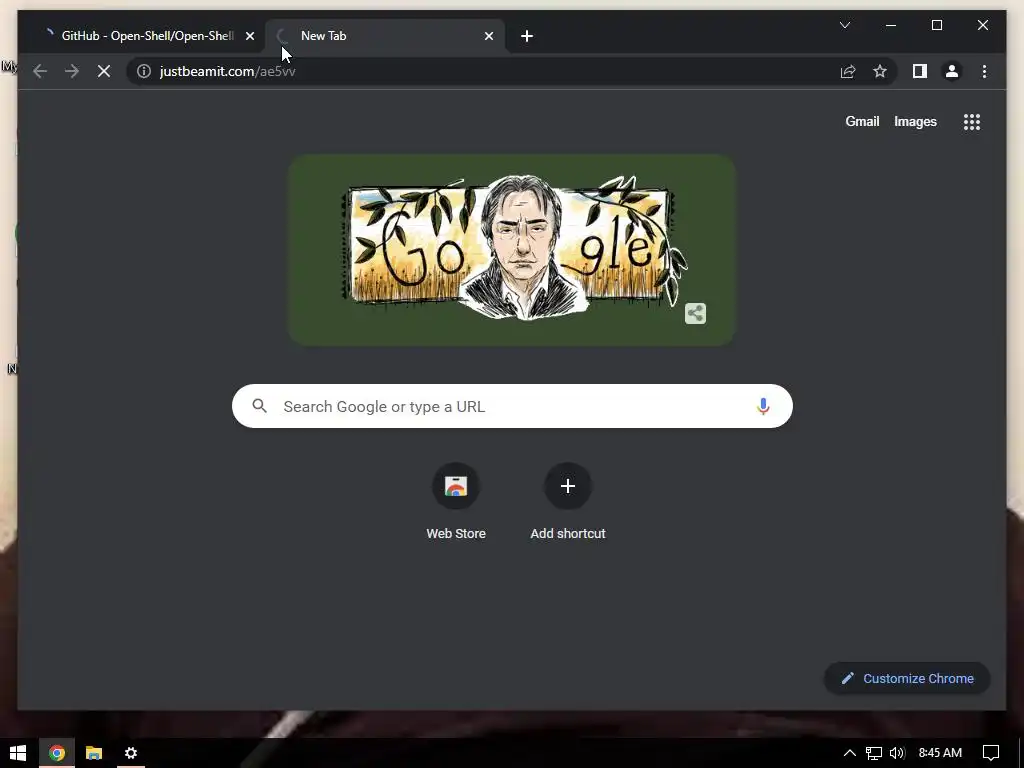
Task: Go back to the previous page
Action: (40, 71)
